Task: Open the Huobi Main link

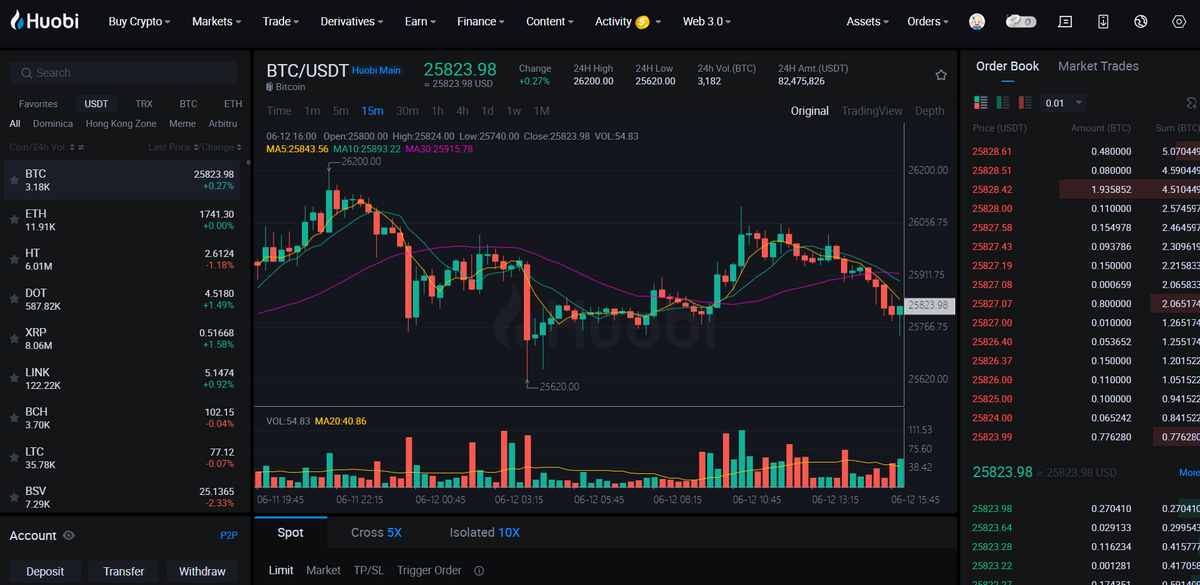Action: coord(376,71)
